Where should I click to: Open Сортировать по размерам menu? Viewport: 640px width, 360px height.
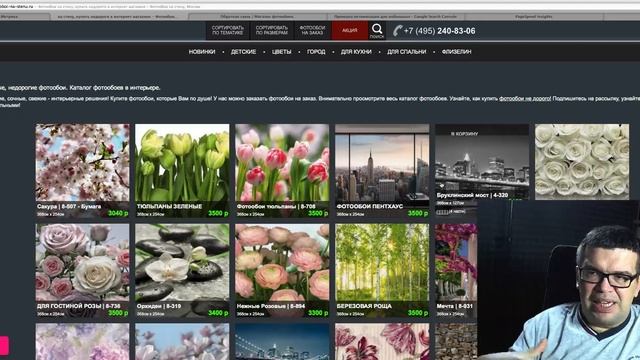click(x=271, y=30)
